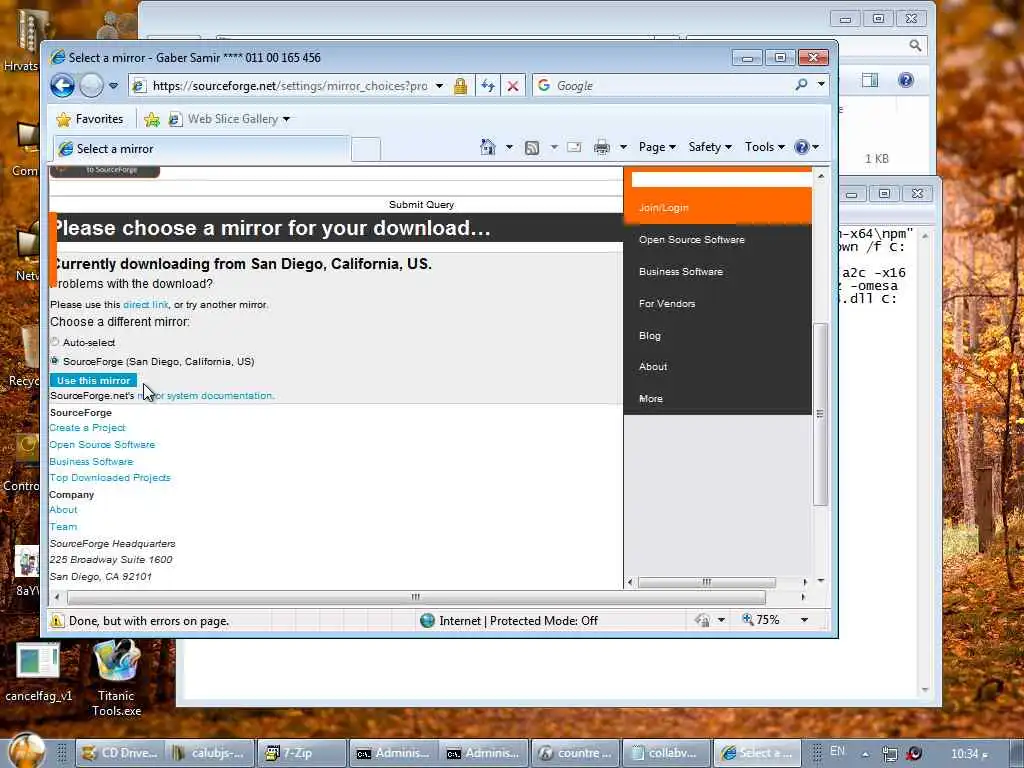Image resolution: width=1024 pixels, height=768 pixels.
Task: Follow the 'direct link' hyperlink
Action: 146,304
